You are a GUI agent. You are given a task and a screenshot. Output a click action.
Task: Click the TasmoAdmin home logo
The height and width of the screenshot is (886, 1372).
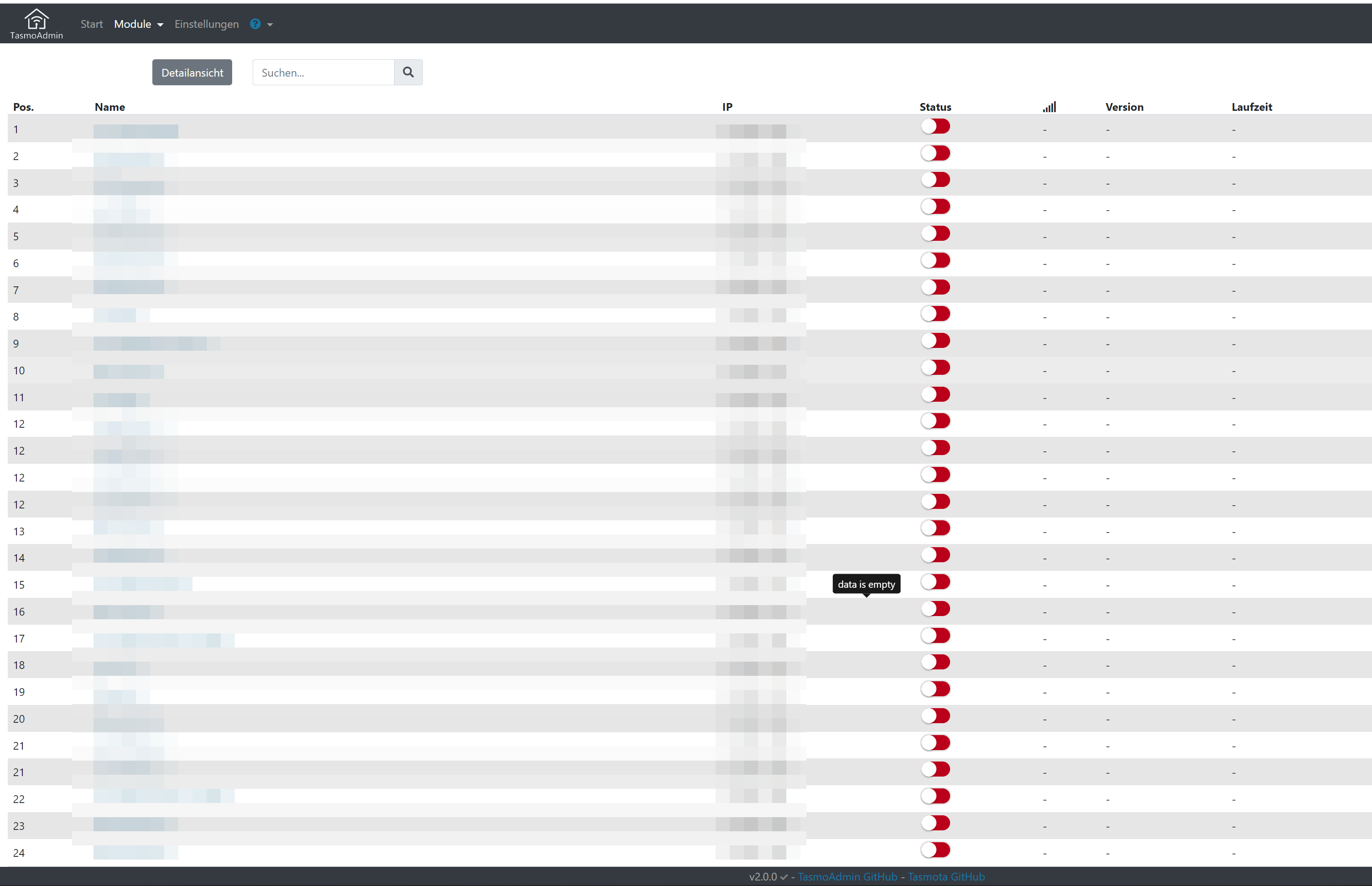click(36, 24)
